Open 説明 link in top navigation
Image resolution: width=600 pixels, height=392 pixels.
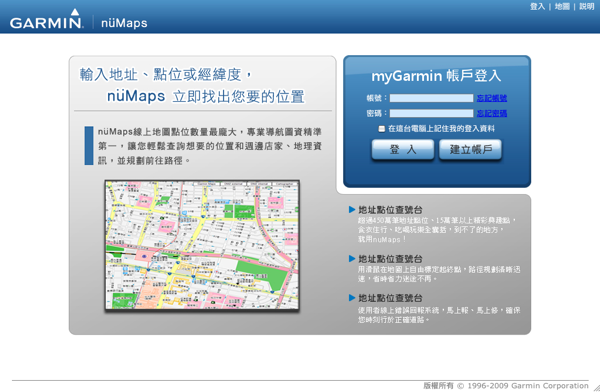click(x=587, y=7)
